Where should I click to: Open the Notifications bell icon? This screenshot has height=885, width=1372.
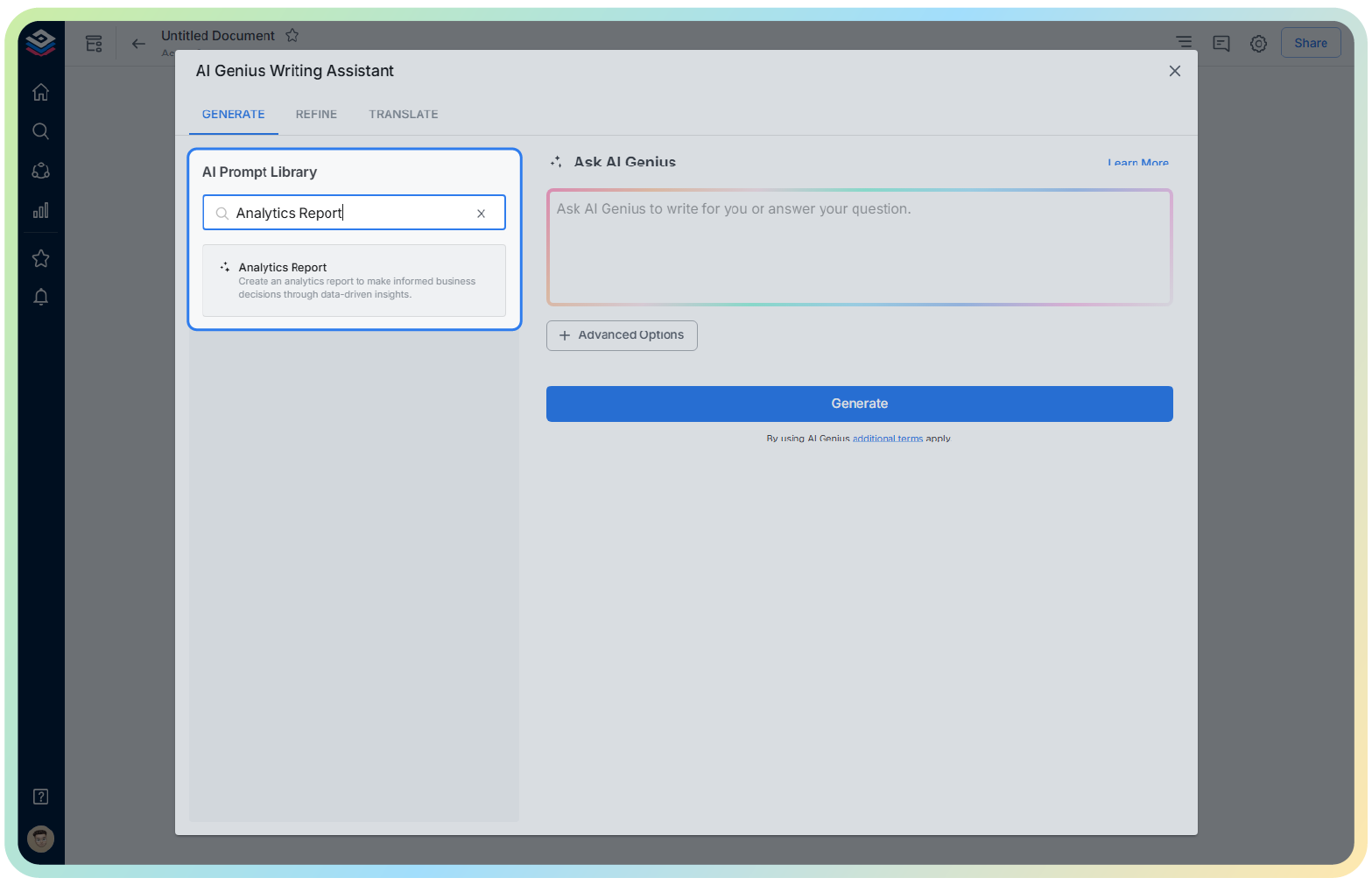[40, 297]
